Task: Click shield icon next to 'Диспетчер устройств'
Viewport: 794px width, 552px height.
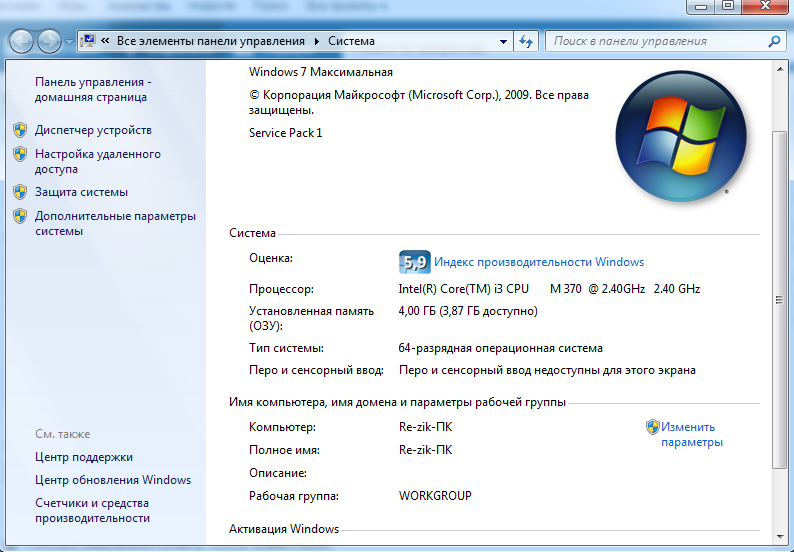Action: click(x=20, y=130)
